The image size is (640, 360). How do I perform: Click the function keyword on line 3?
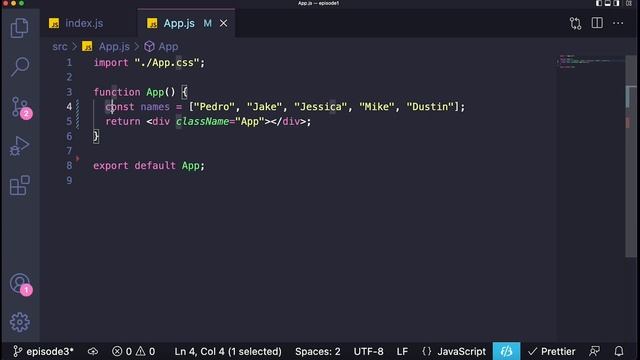click(x=117, y=92)
